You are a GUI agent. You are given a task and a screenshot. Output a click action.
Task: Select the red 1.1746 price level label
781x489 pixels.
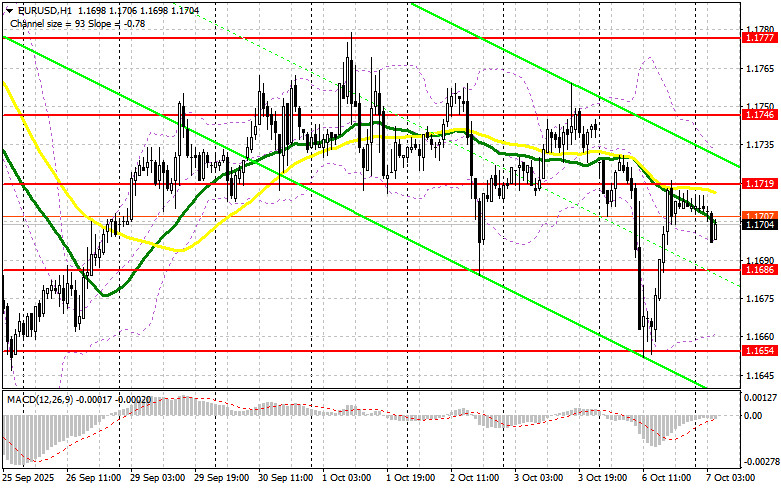point(759,115)
